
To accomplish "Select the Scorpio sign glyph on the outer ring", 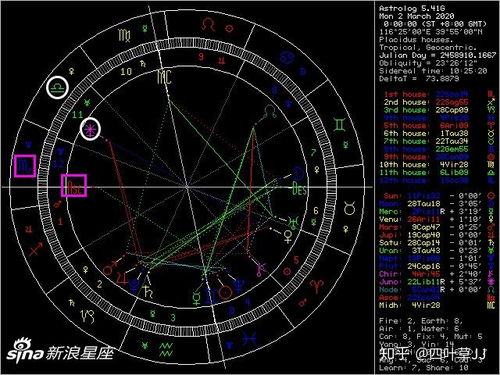I will point(25,166).
